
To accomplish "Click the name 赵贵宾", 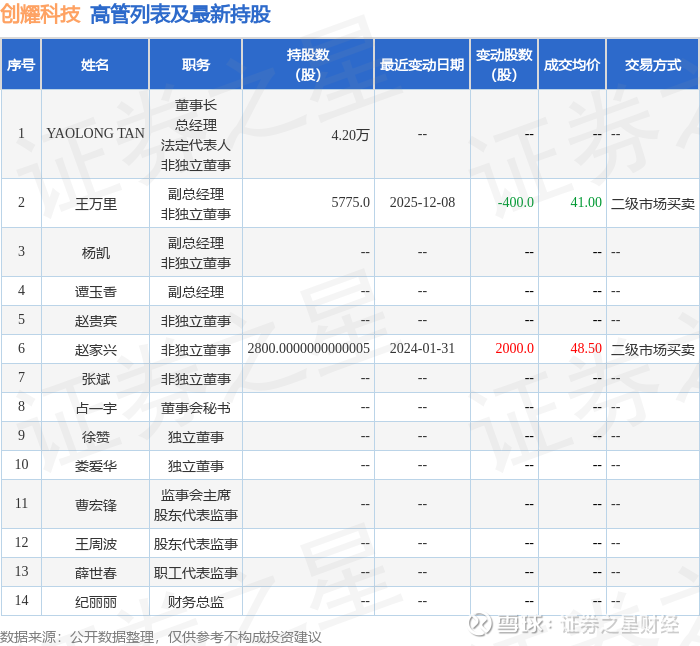I will pos(96,321).
